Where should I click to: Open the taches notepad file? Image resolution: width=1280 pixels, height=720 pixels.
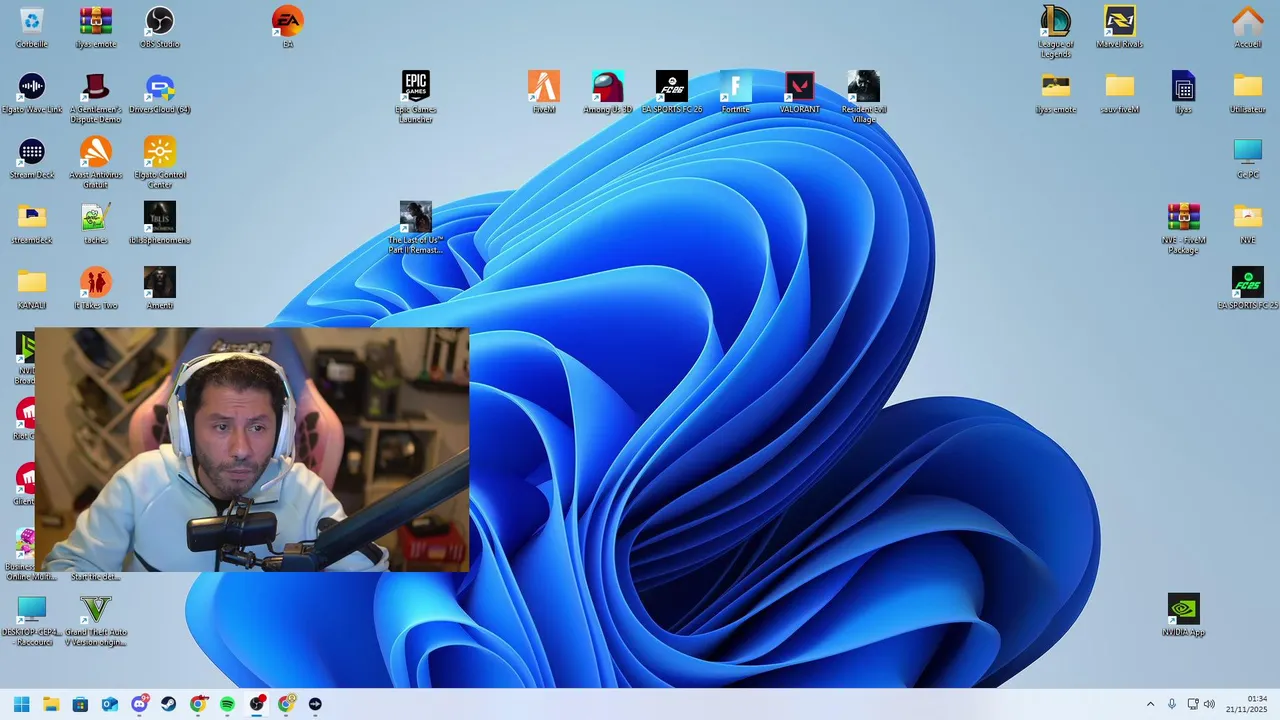(96, 217)
